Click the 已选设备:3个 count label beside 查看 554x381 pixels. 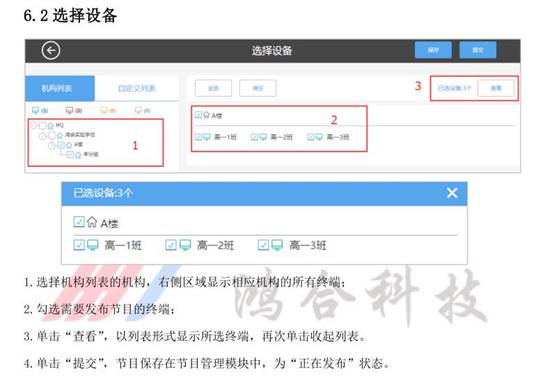[x=454, y=88]
